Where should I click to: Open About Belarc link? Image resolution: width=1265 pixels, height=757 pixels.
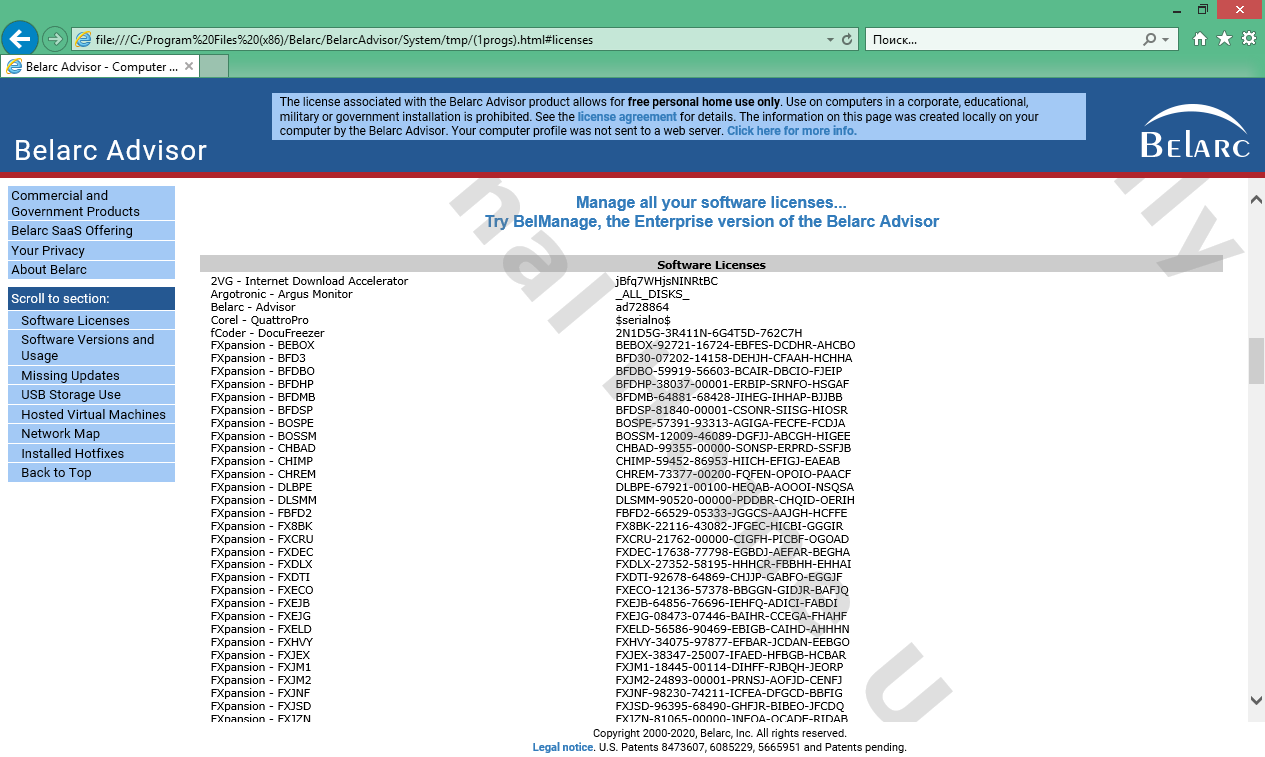coord(91,270)
